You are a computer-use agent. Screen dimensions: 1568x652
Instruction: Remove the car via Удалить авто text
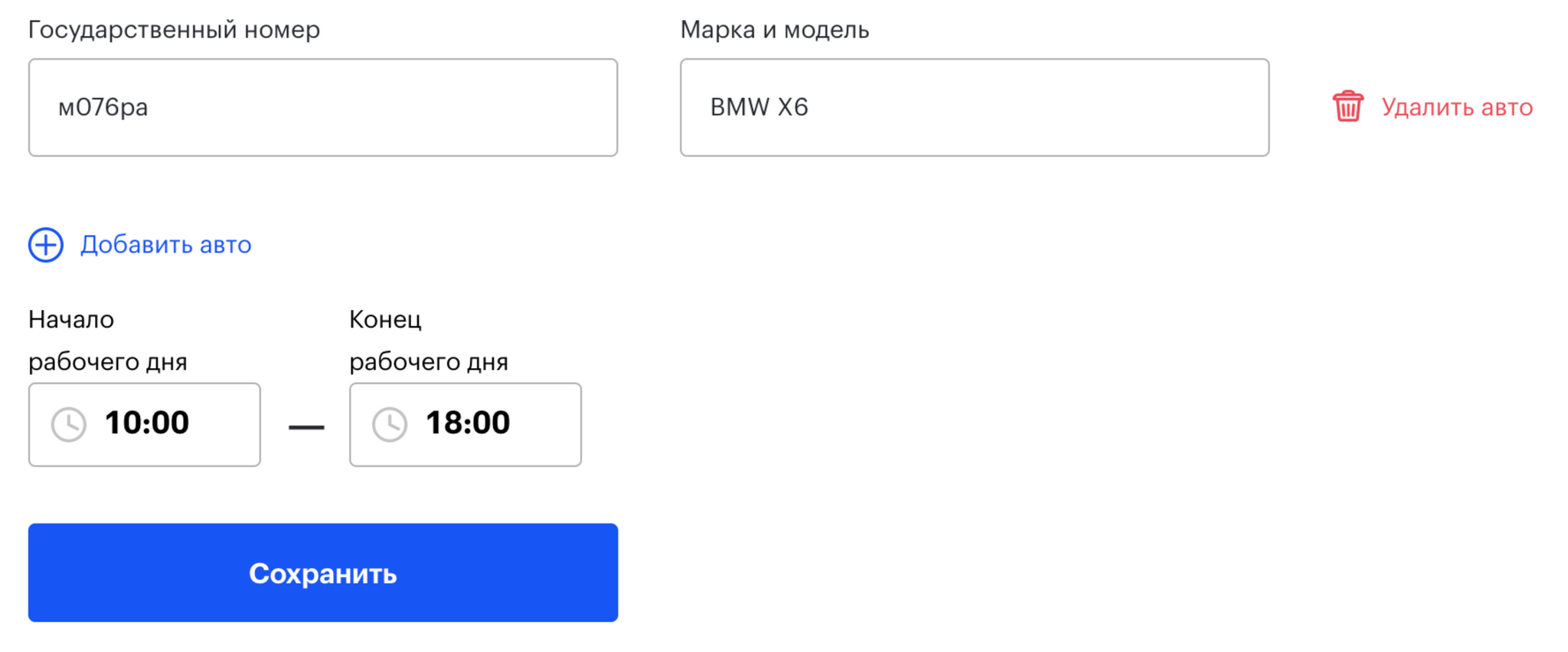click(1457, 107)
